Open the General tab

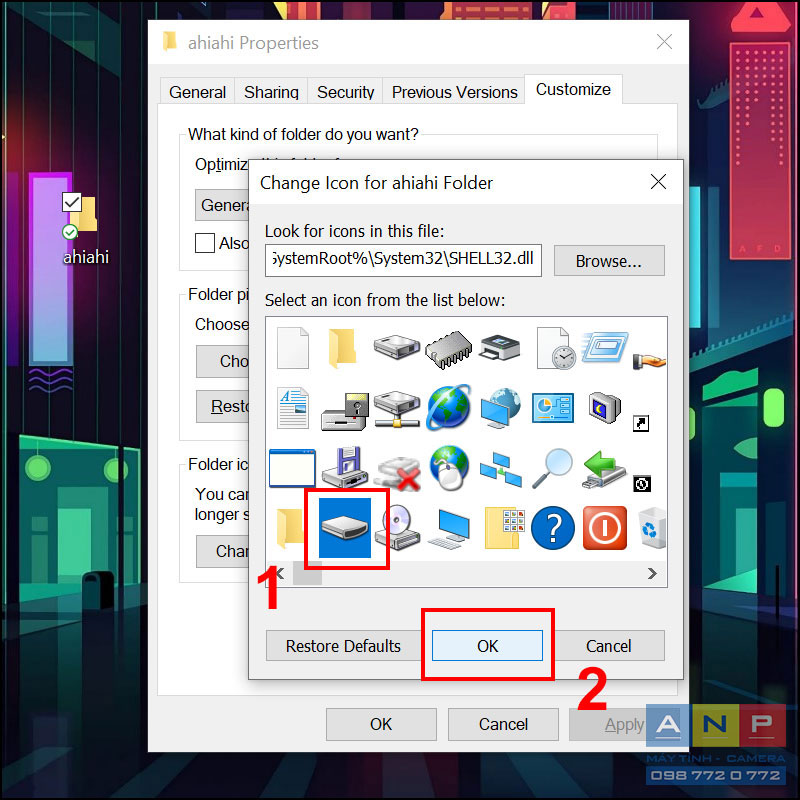(x=197, y=92)
